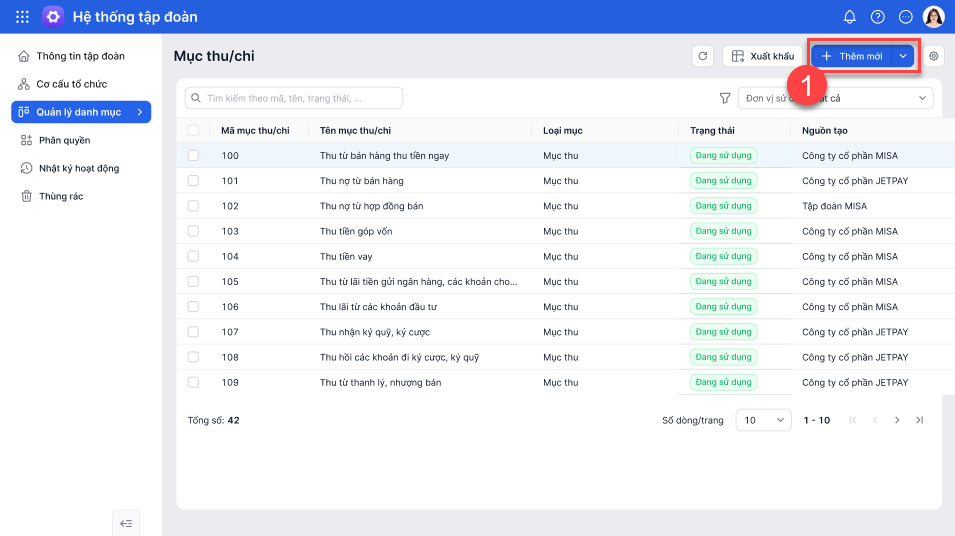This screenshot has height=536, width=955.
Task: Jump to last page arrow
Action: (x=920, y=420)
